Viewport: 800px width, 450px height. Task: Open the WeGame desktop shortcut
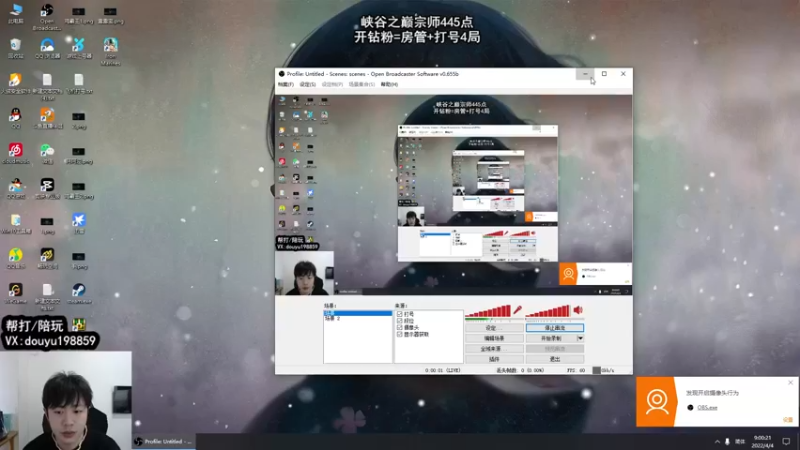pyautogui.click(x=15, y=293)
